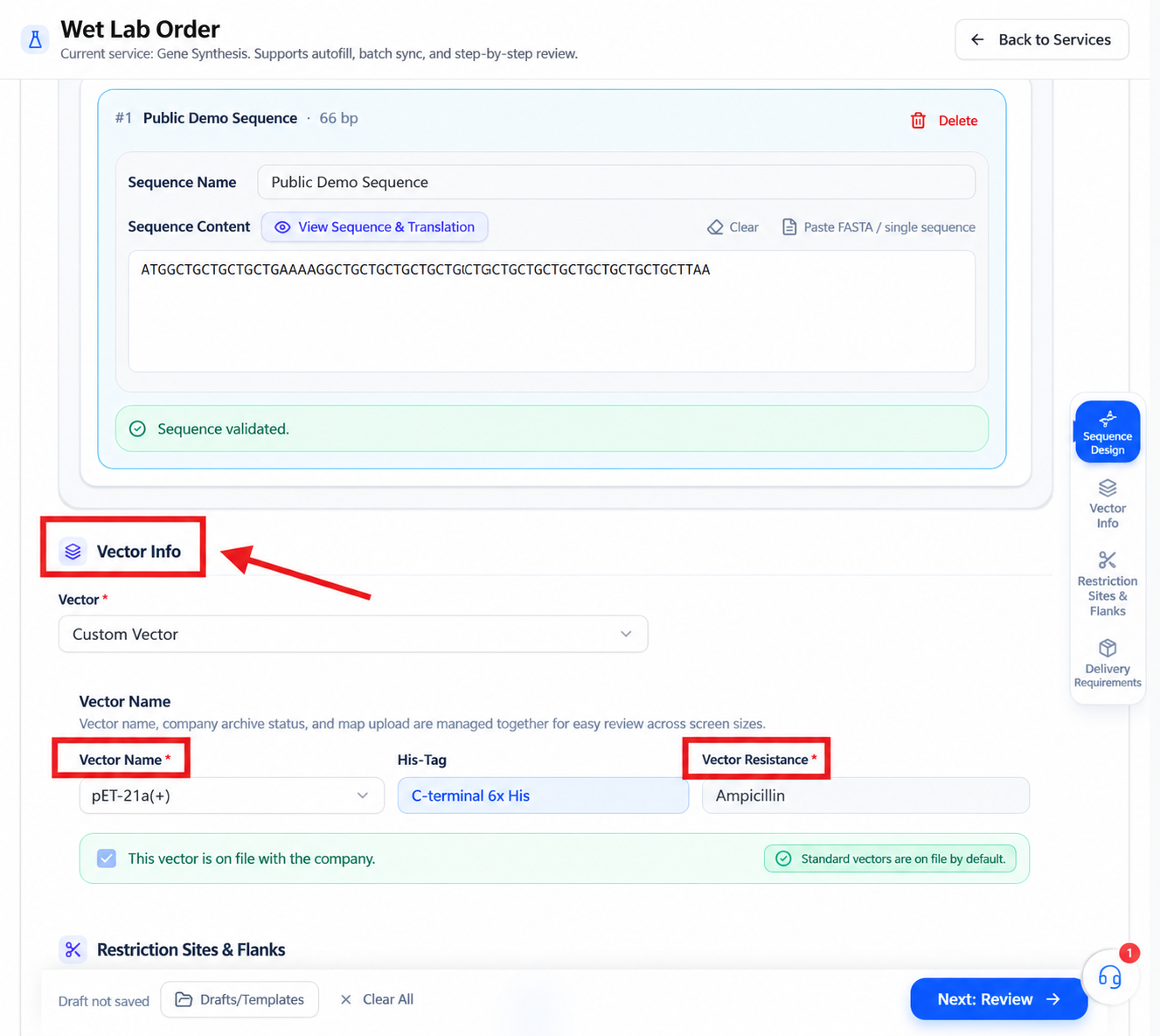Open Drafts/Templates
Image resolution: width=1160 pixels, height=1036 pixels.
240,999
